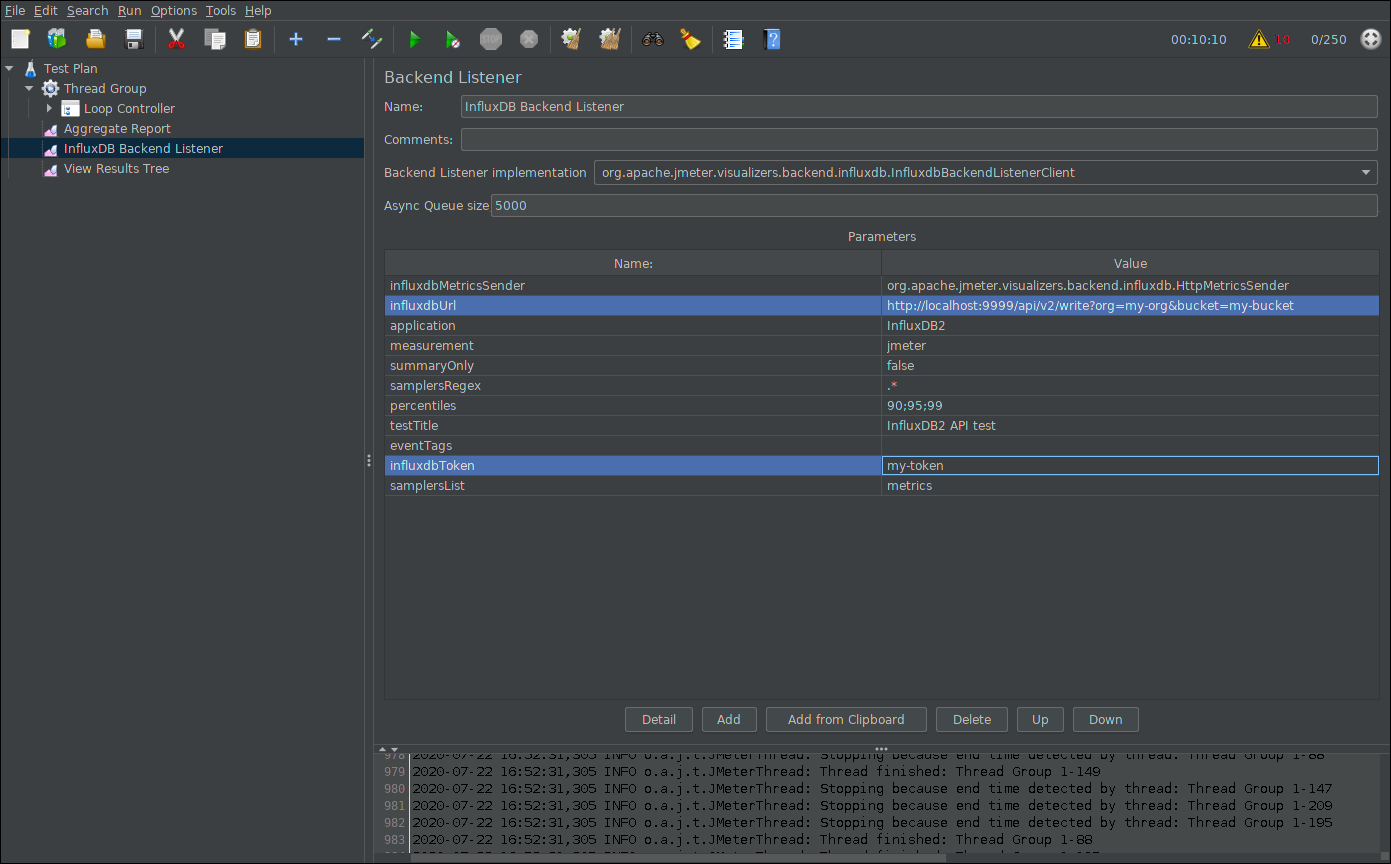1391x864 pixels.
Task: Click the Shutdown threads icon
Action: coord(529,39)
